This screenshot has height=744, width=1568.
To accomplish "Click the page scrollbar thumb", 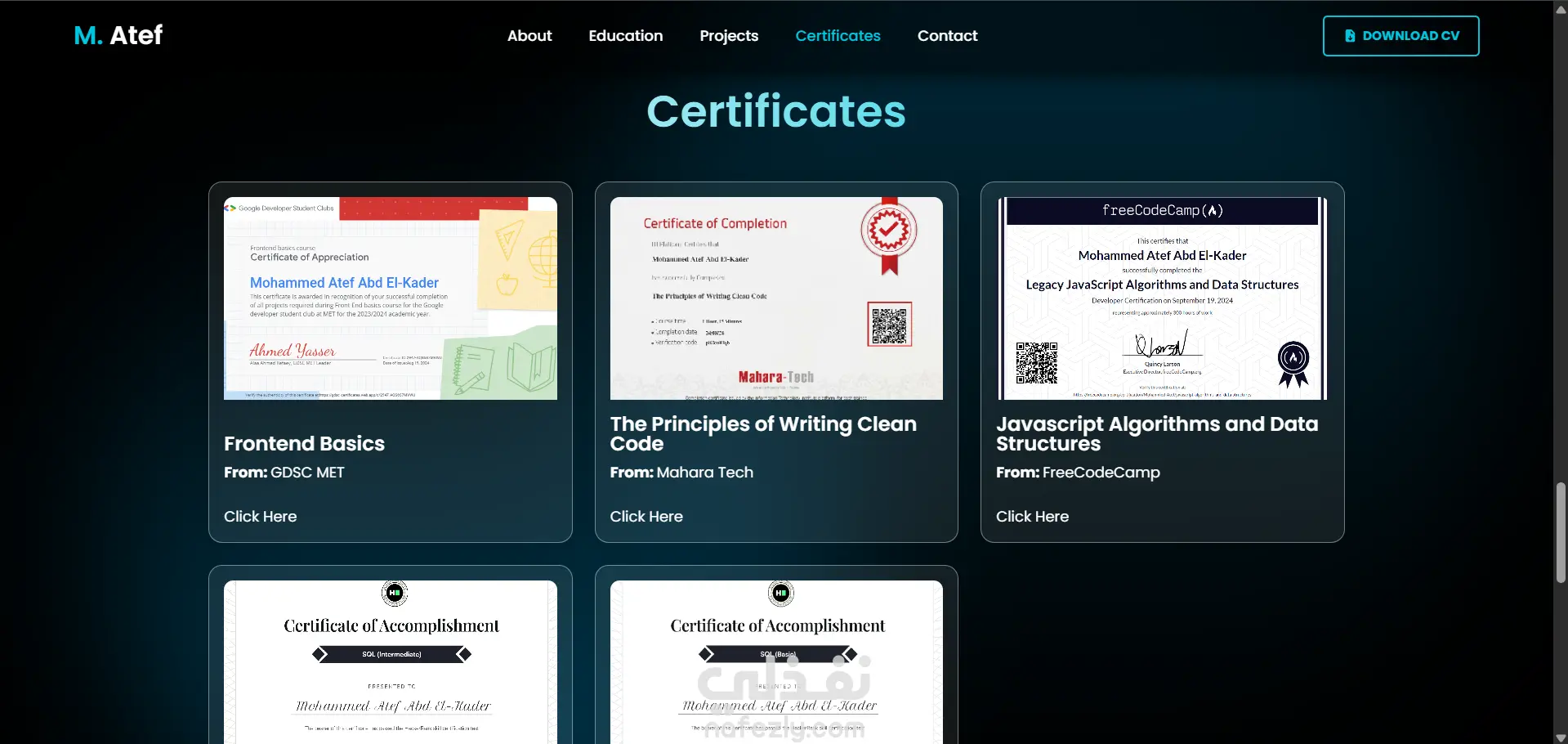I will coord(1561,532).
